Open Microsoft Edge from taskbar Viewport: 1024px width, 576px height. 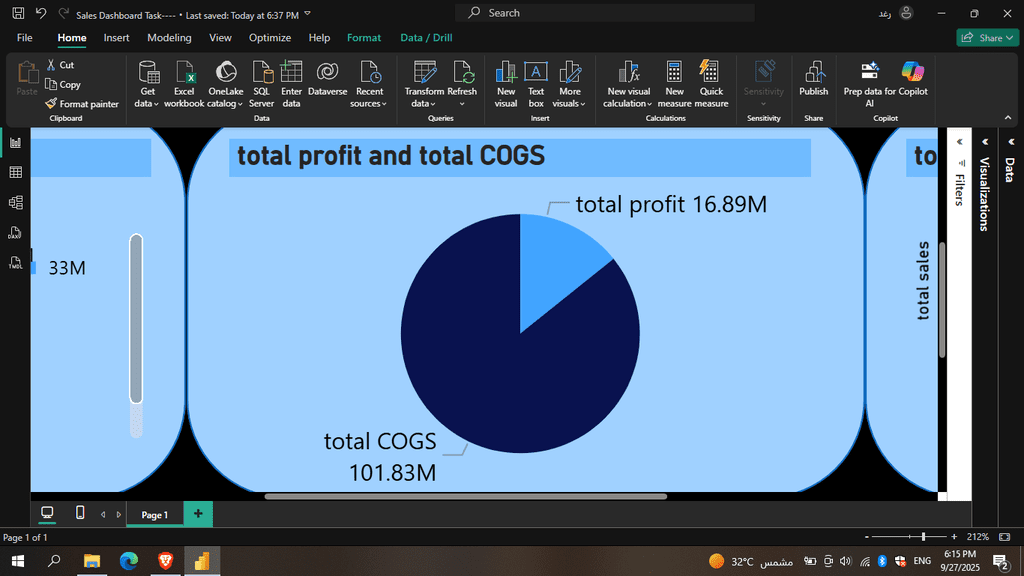129,561
